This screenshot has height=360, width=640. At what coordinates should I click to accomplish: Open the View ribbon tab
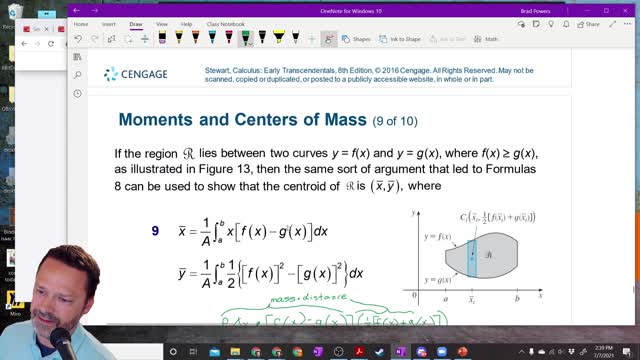pos(162,24)
